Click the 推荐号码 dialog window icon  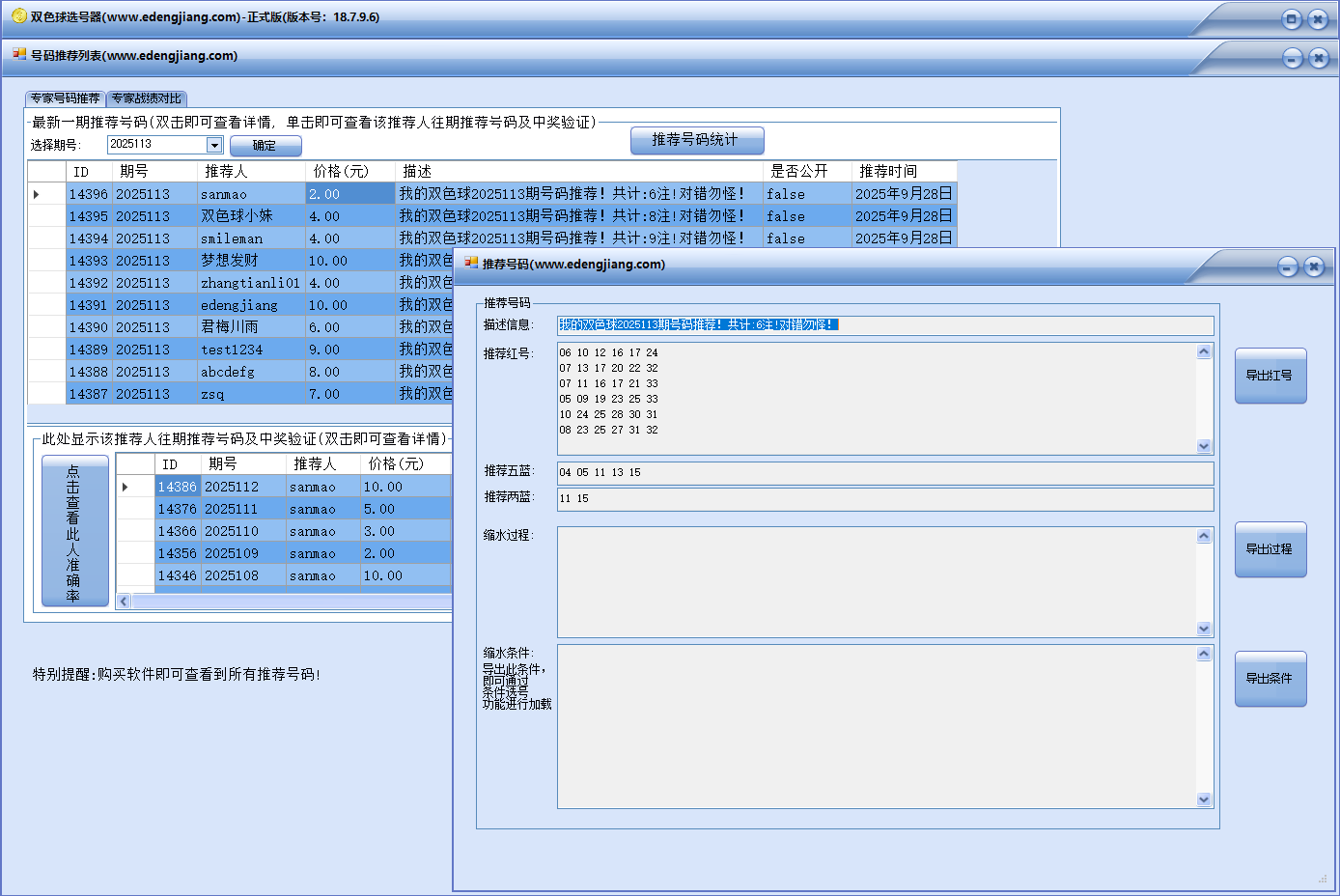tap(471, 264)
